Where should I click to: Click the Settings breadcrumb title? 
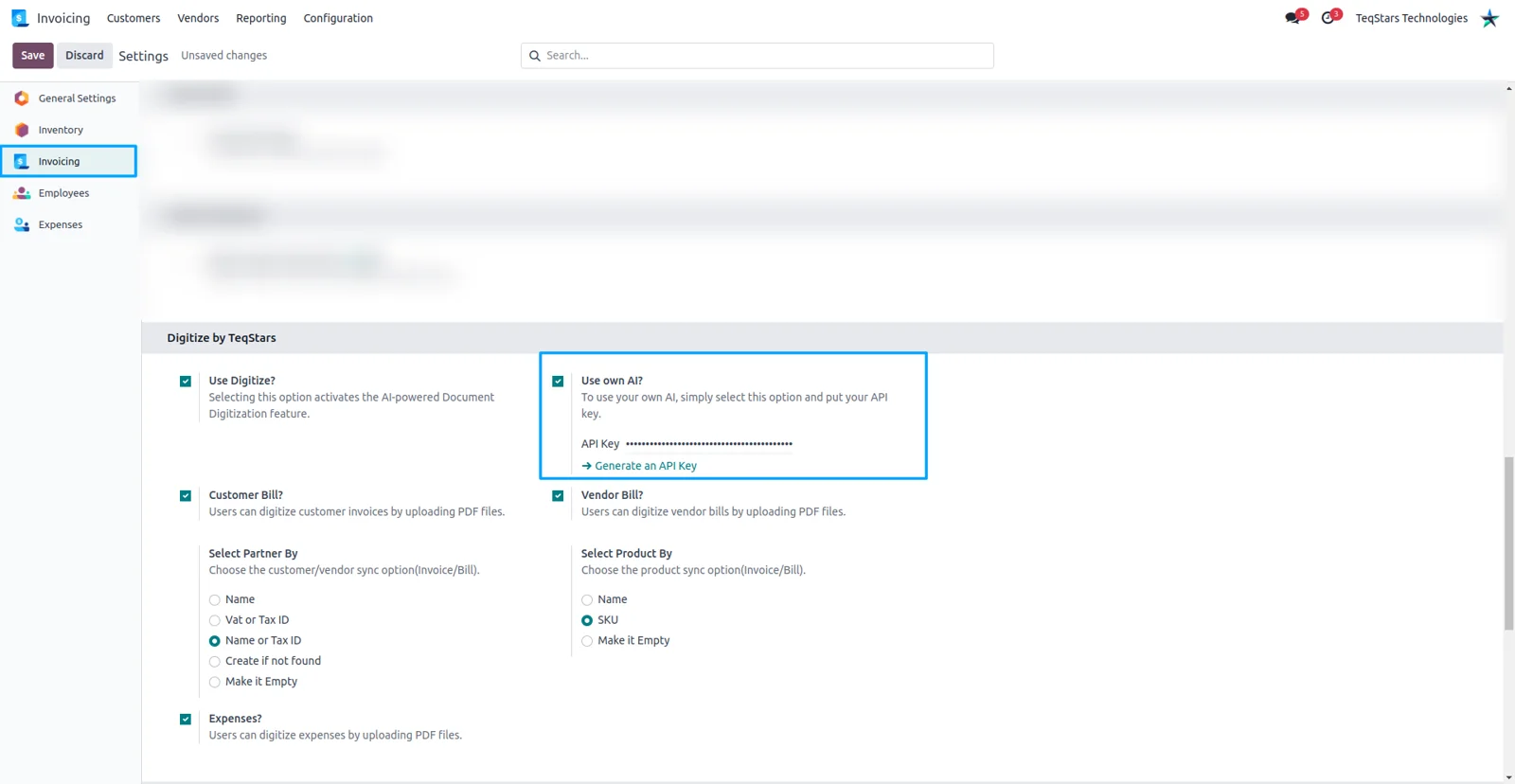[143, 56]
